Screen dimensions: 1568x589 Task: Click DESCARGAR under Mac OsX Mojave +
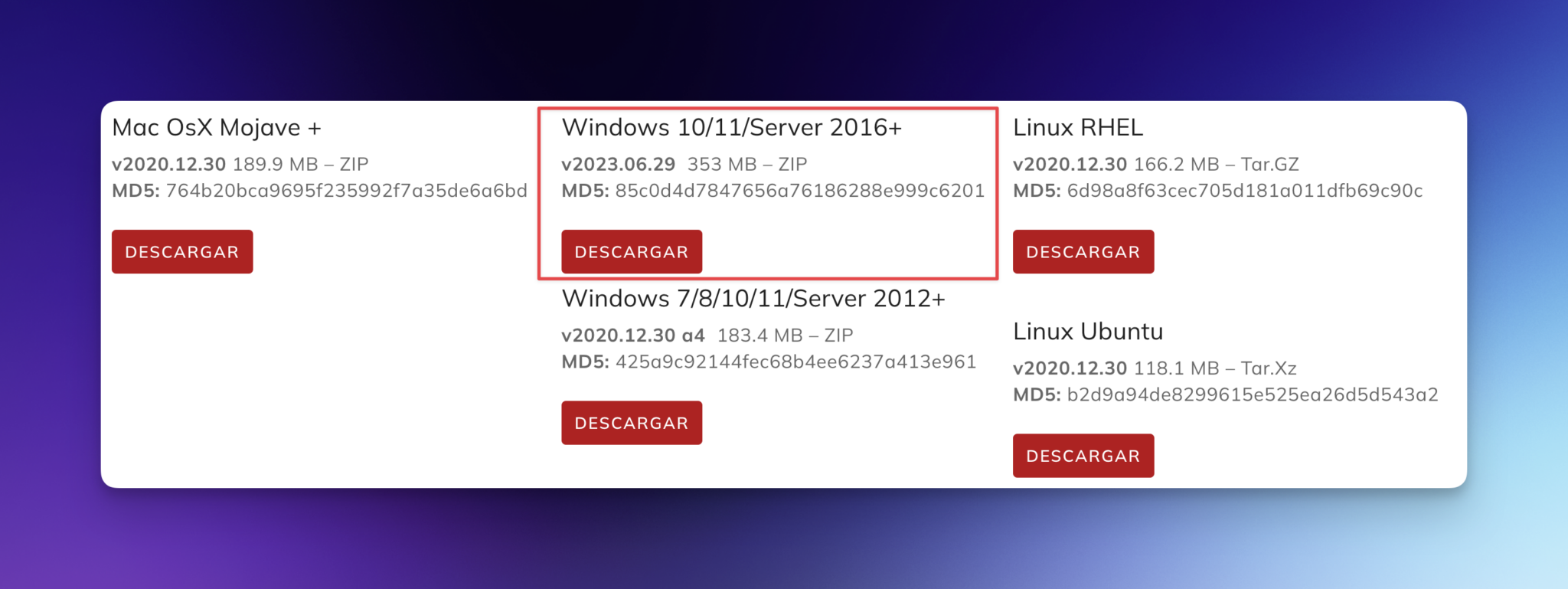(182, 252)
